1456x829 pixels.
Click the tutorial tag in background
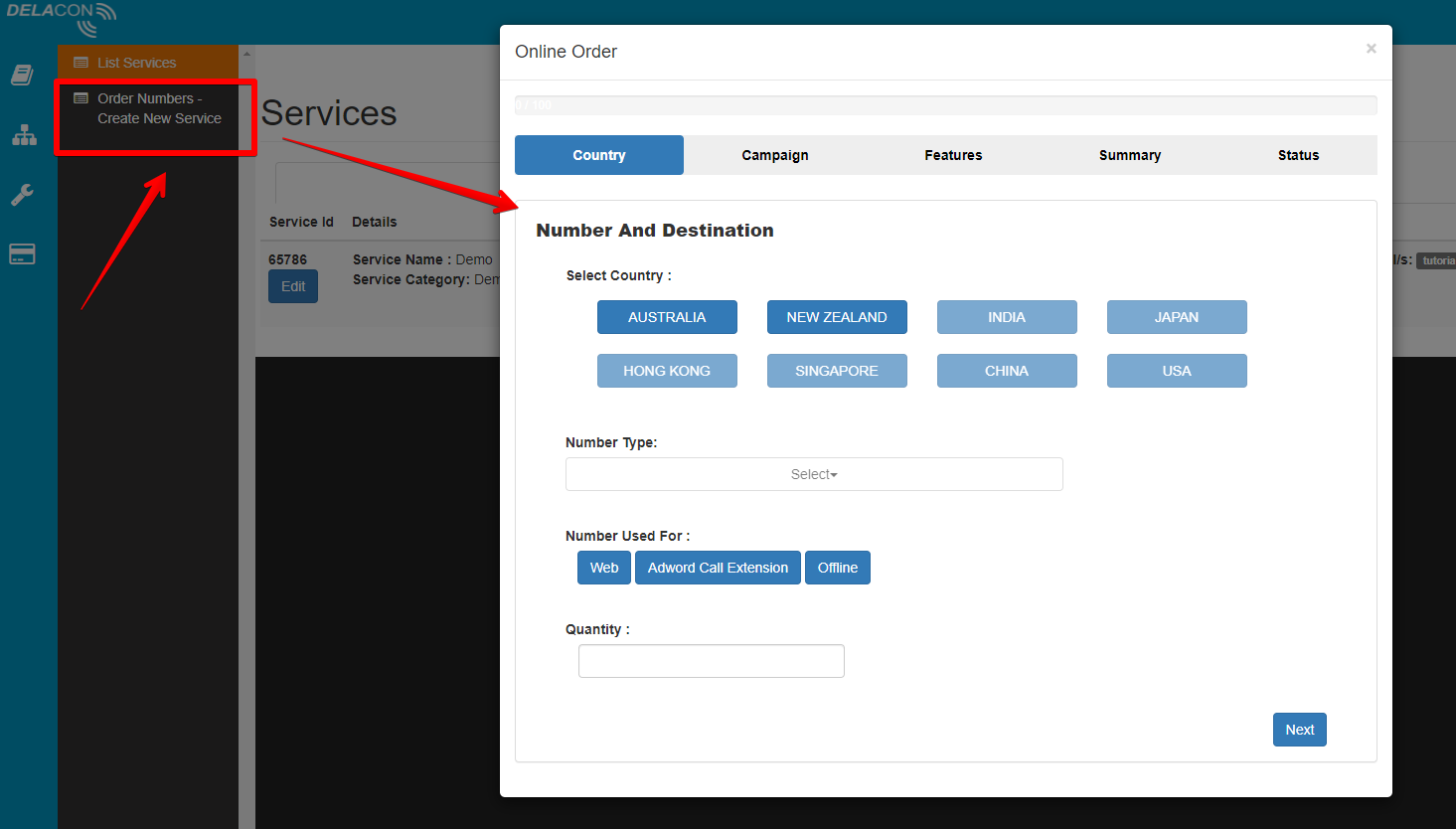pos(1437,260)
